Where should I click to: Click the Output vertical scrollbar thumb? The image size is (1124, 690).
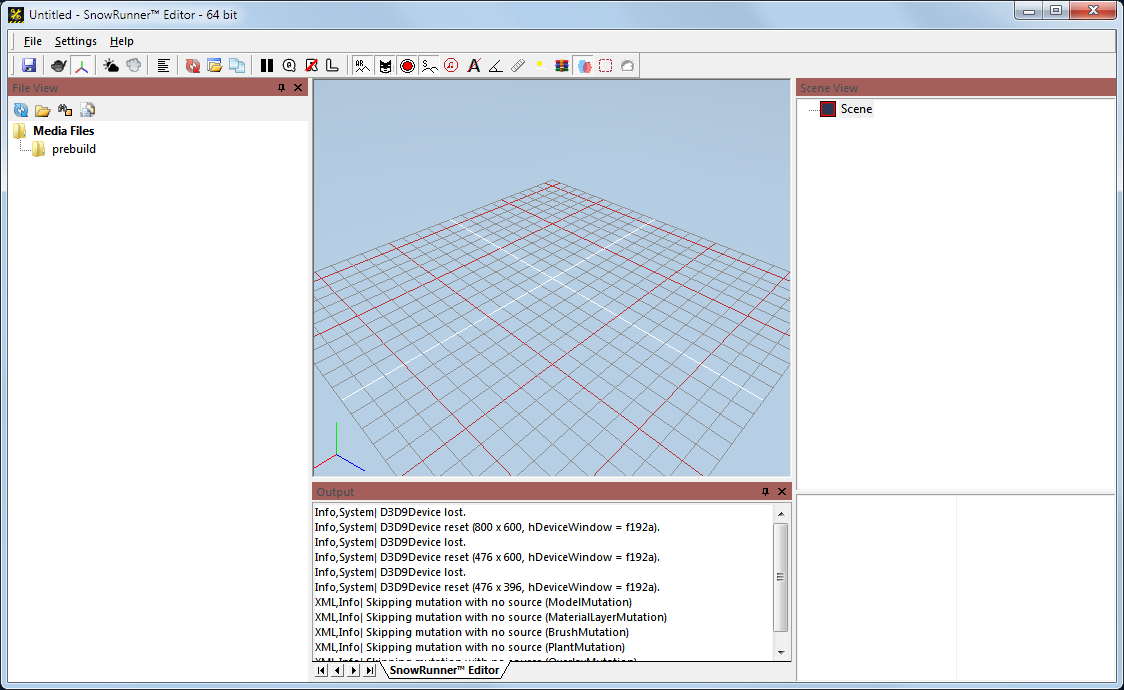coord(781,578)
